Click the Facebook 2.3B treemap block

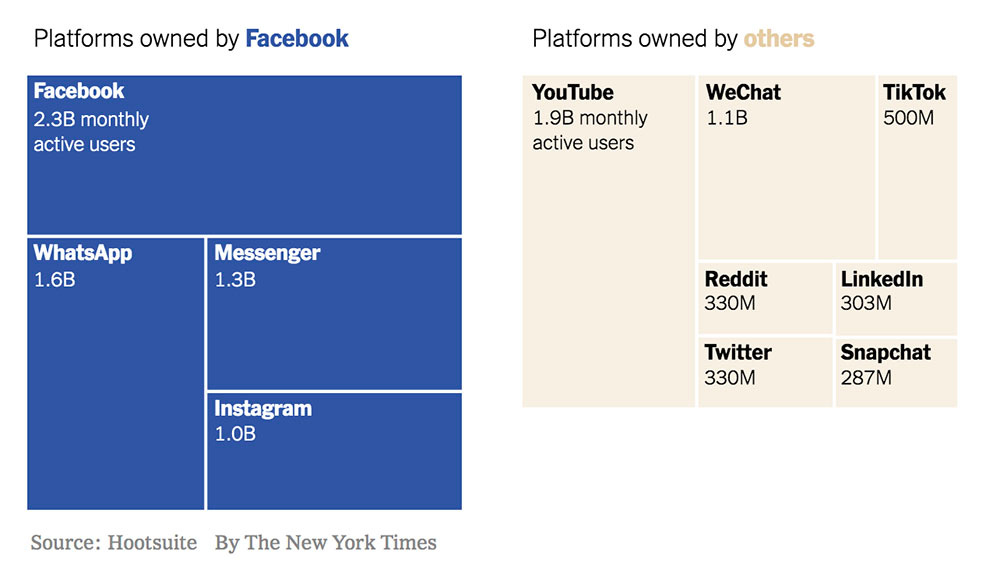(x=244, y=155)
